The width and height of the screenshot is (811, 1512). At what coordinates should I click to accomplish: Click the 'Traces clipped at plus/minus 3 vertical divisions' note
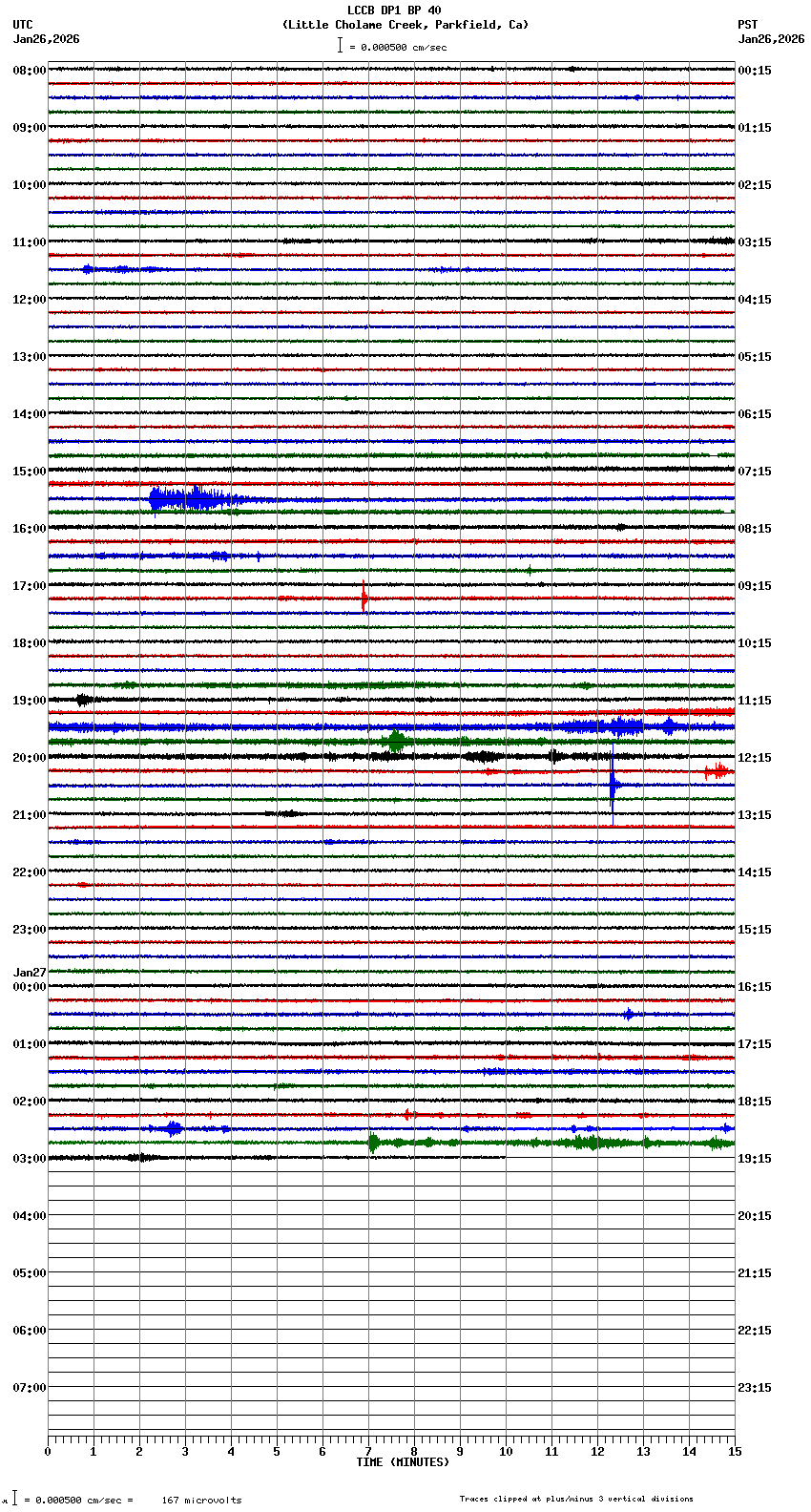576,1499
